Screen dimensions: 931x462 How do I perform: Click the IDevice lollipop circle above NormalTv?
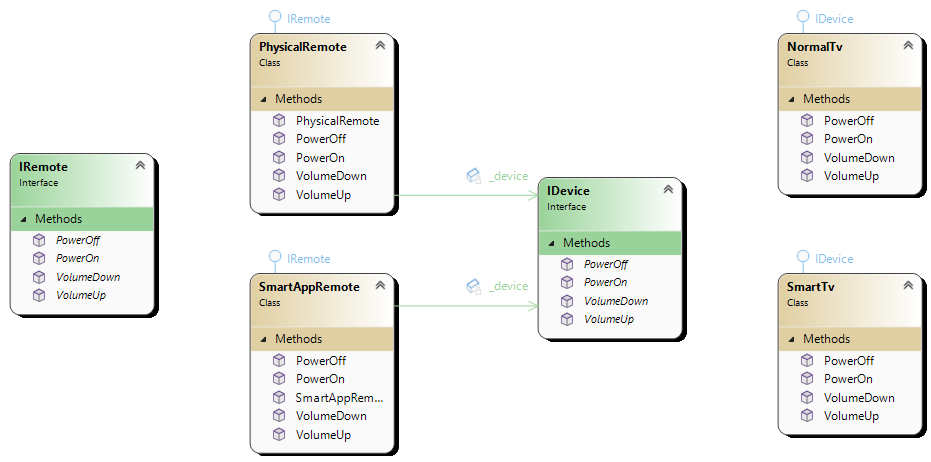coord(803,18)
